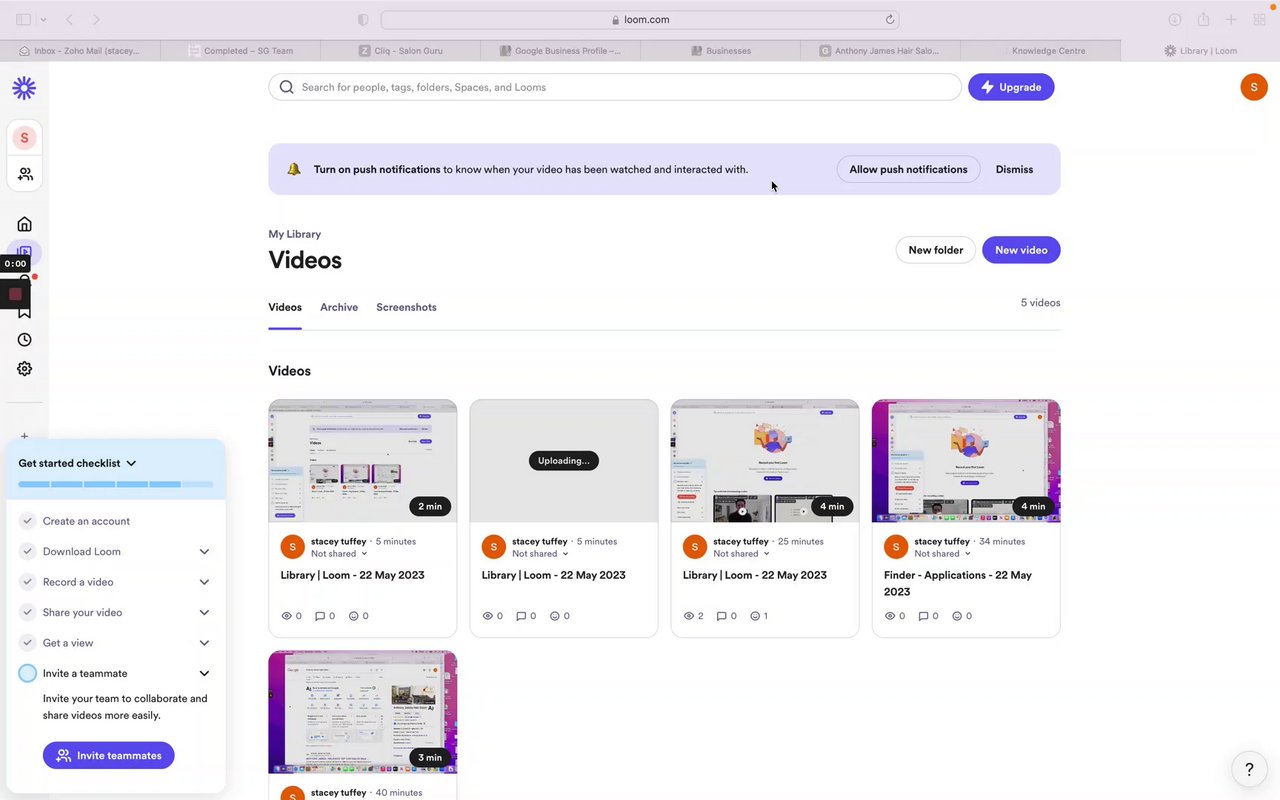Click the Upgrade button
Viewport: 1280px width, 800px height.
(x=1011, y=87)
